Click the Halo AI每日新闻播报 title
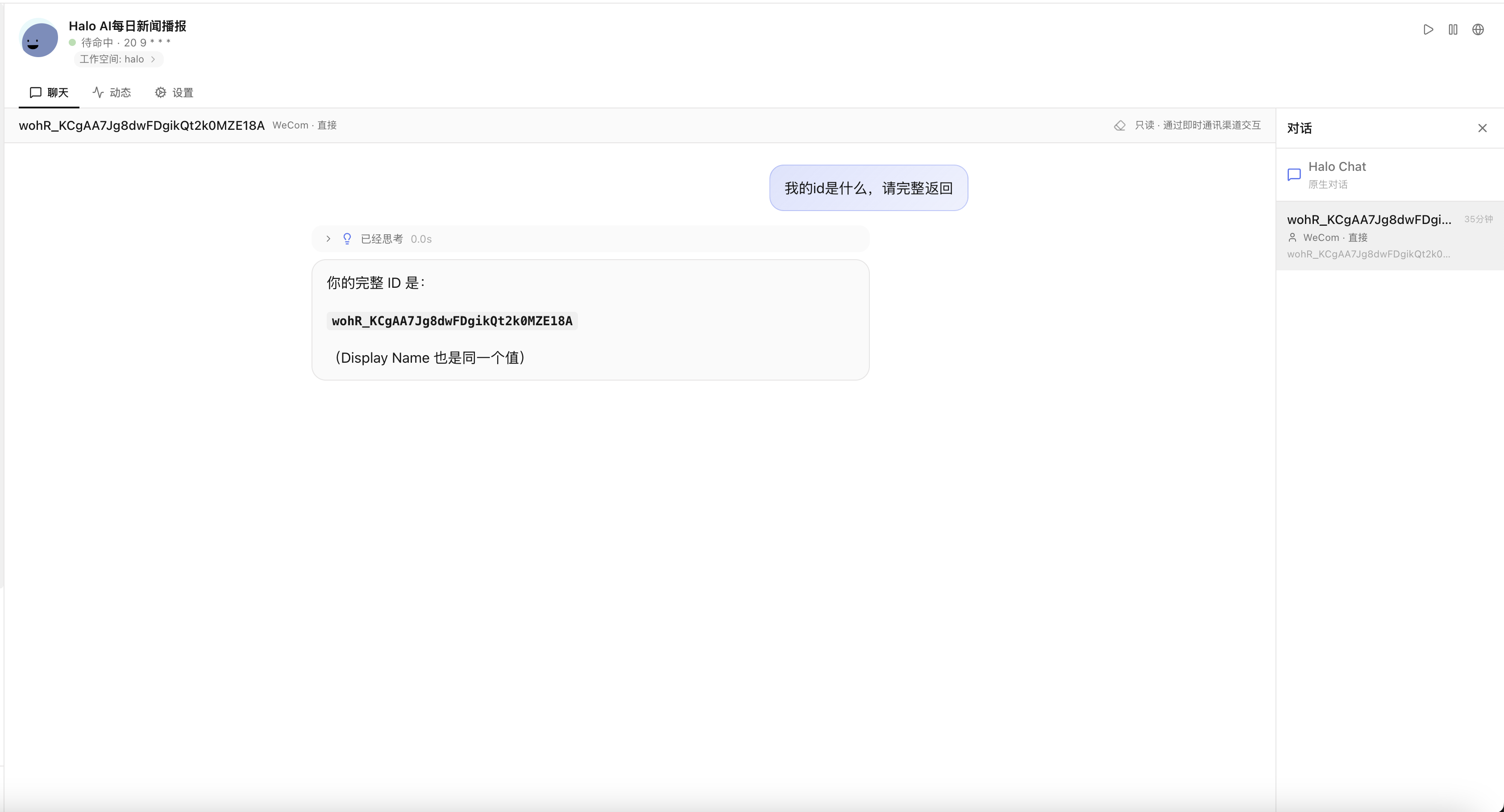Viewport: 1504px width, 812px height. (x=127, y=26)
